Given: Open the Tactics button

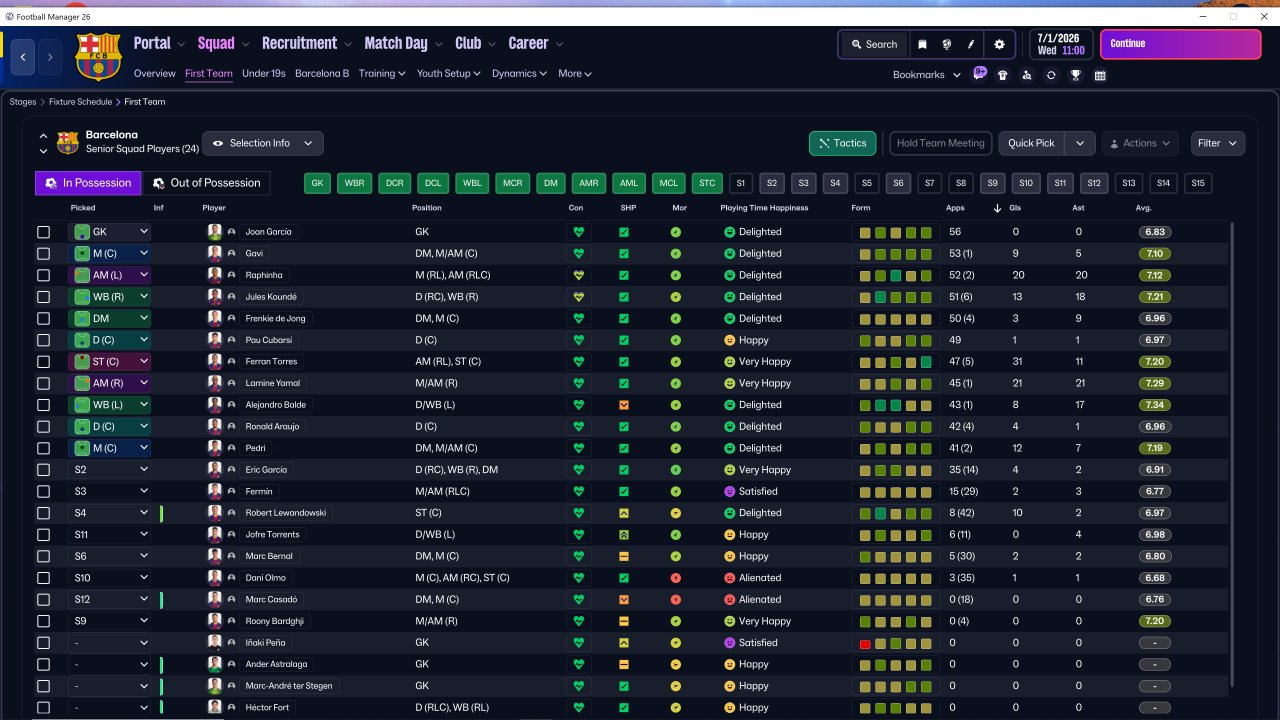Looking at the screenshot, I should coord(843,143).
